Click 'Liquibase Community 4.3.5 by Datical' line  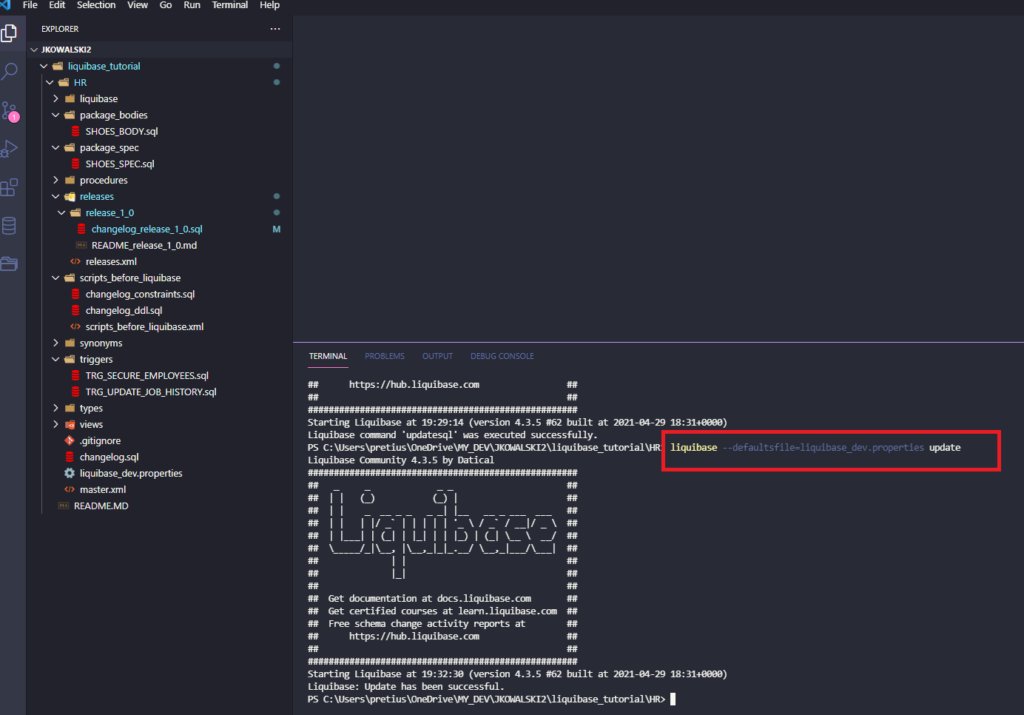400,460
